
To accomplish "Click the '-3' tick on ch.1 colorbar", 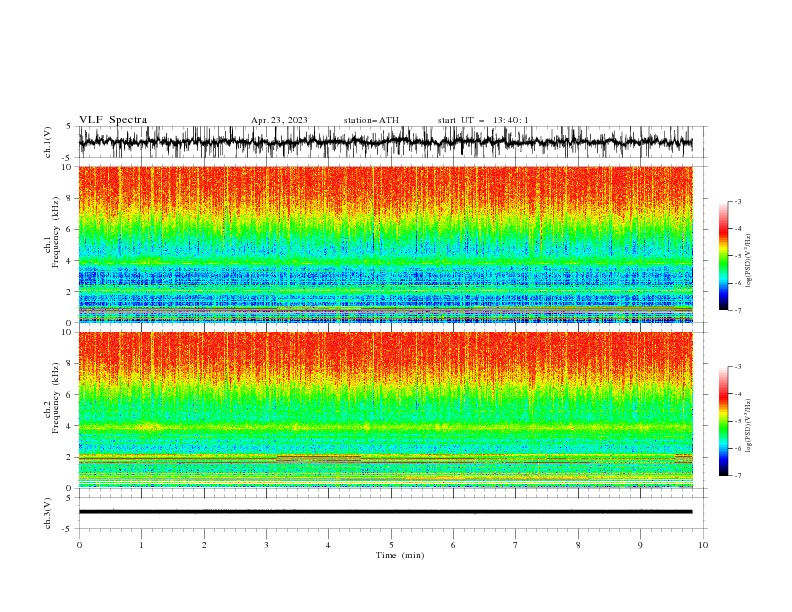I will (738, 201).
